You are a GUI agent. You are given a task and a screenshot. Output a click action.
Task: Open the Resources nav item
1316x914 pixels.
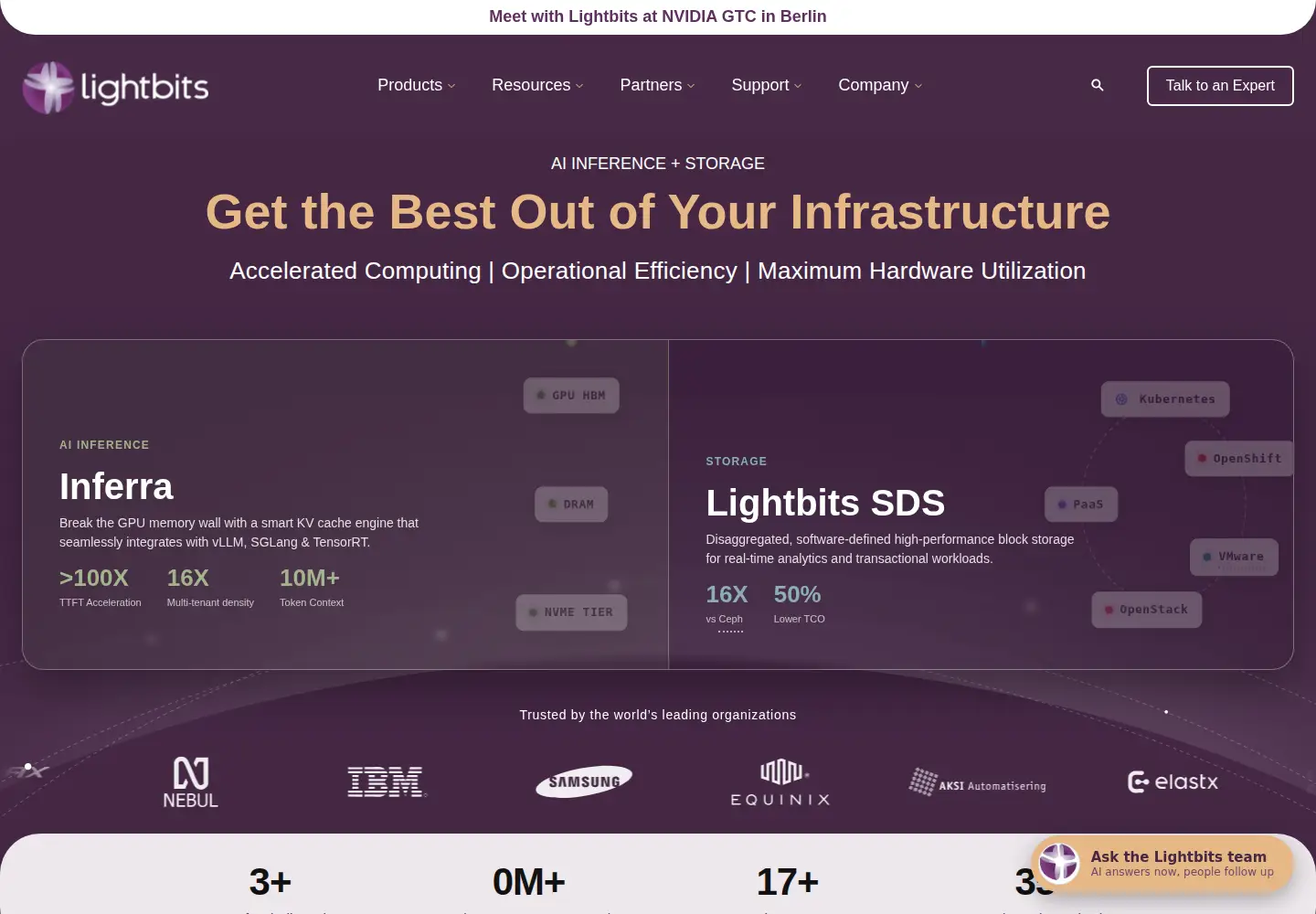531,85
